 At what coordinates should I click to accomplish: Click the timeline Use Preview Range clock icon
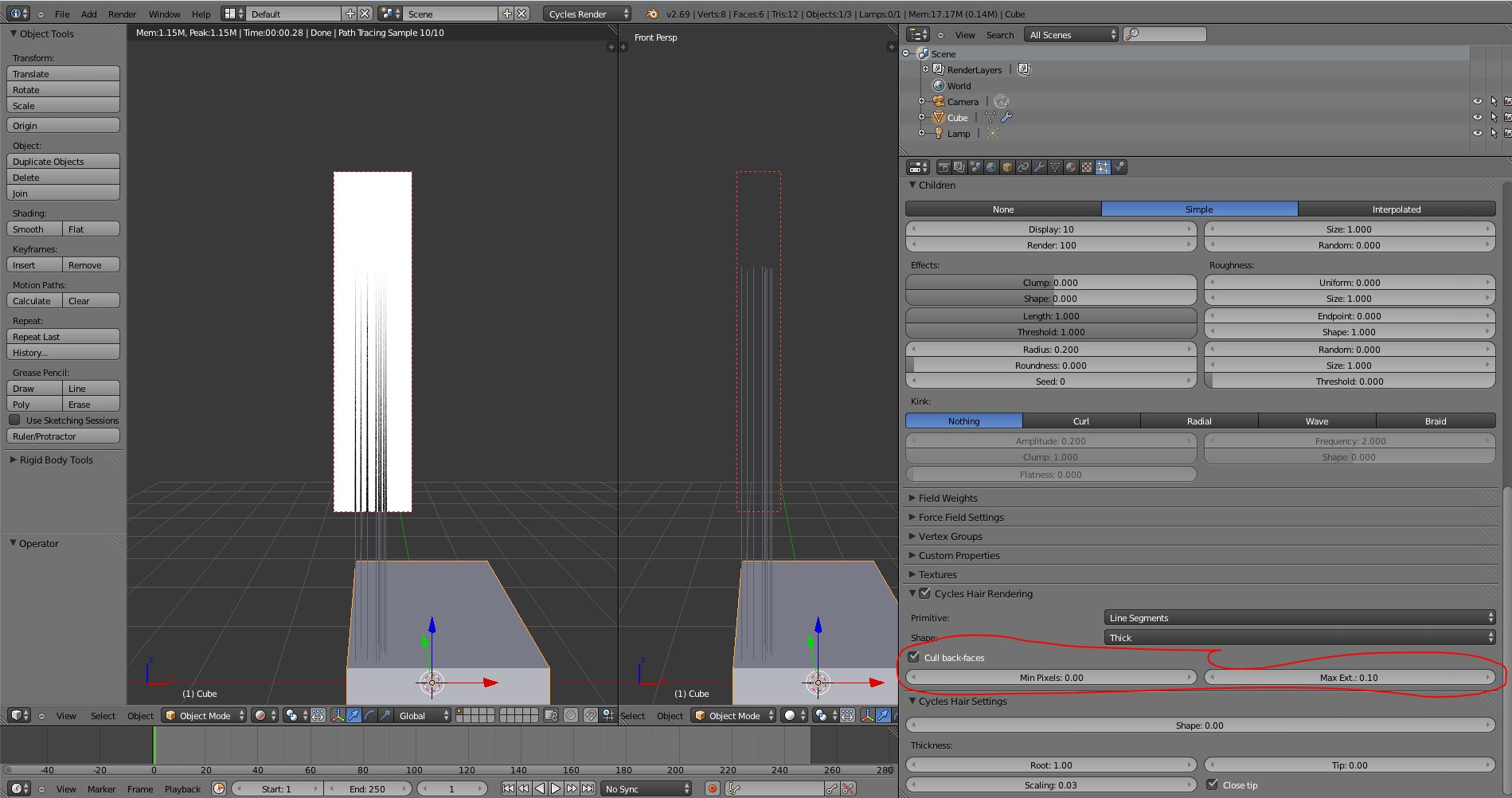point(219,788)
